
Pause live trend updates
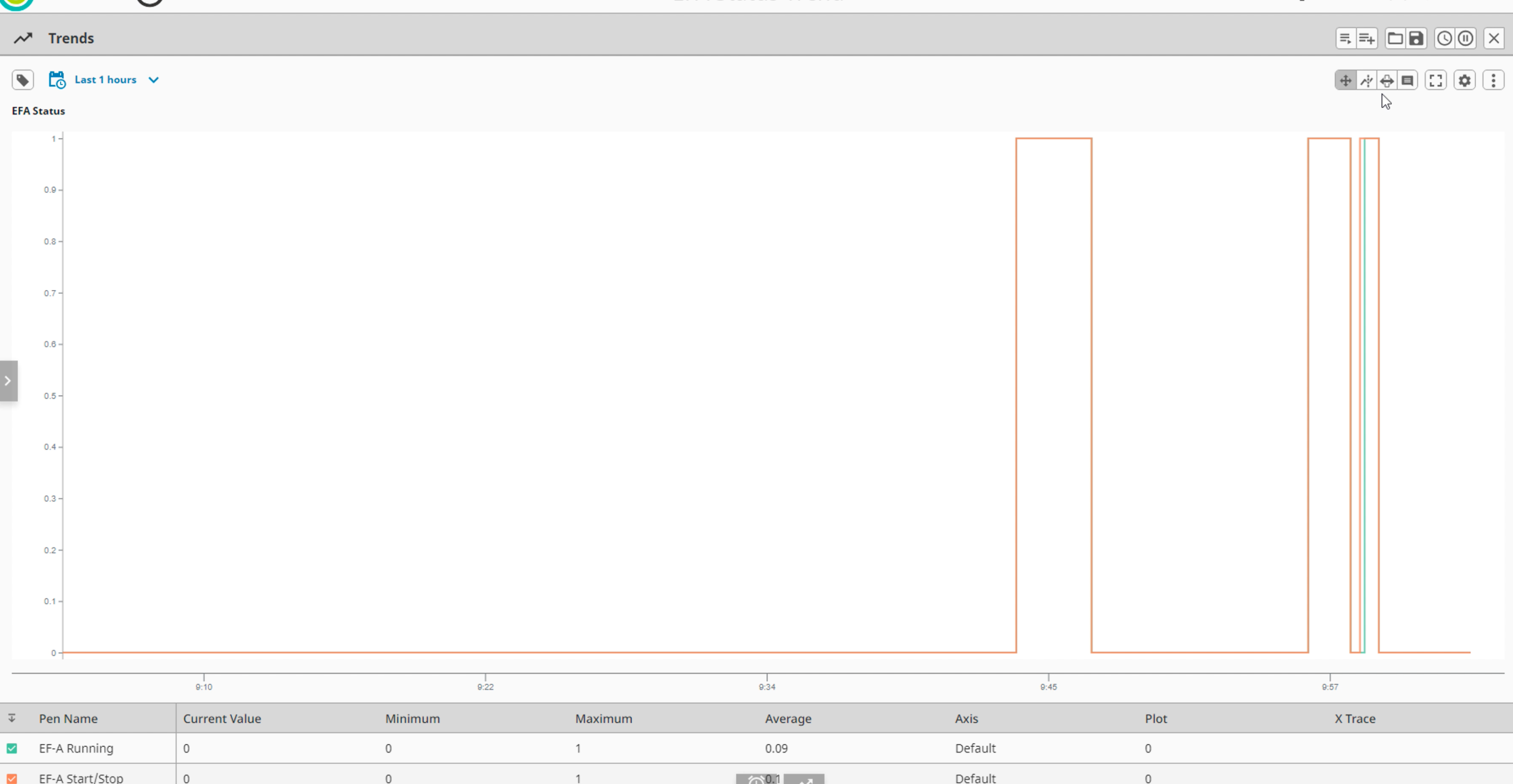point(1465,38)
